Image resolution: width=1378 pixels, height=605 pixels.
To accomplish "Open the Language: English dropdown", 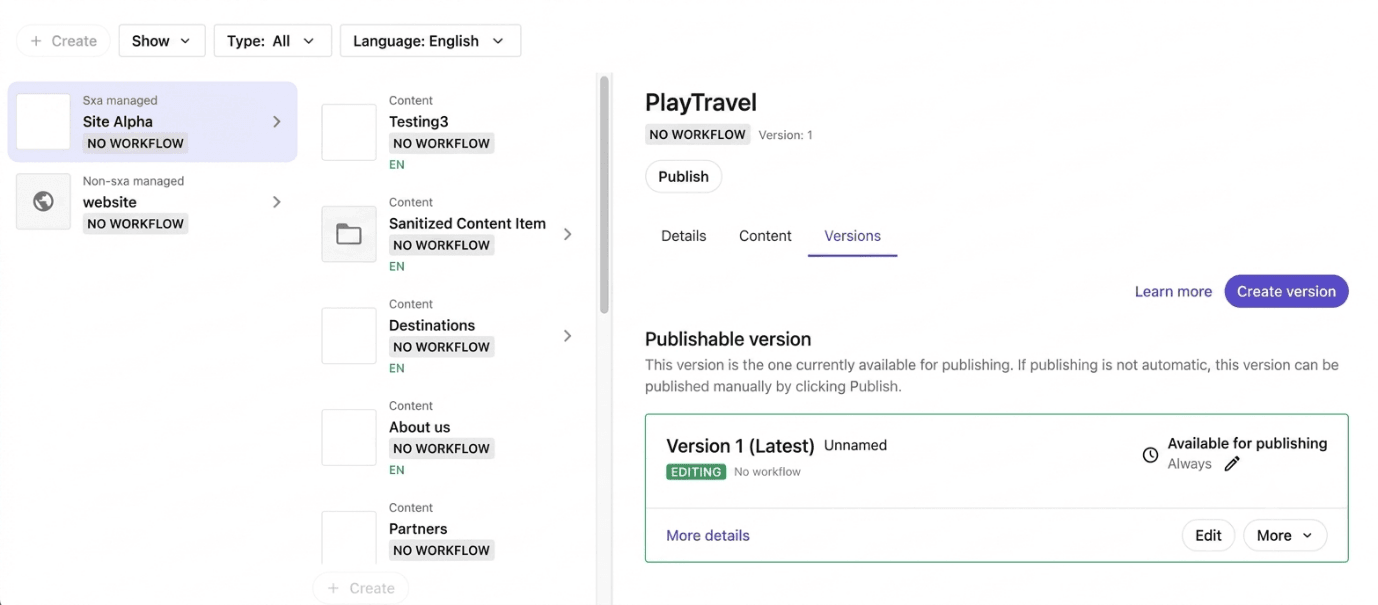I will [430, 41].
